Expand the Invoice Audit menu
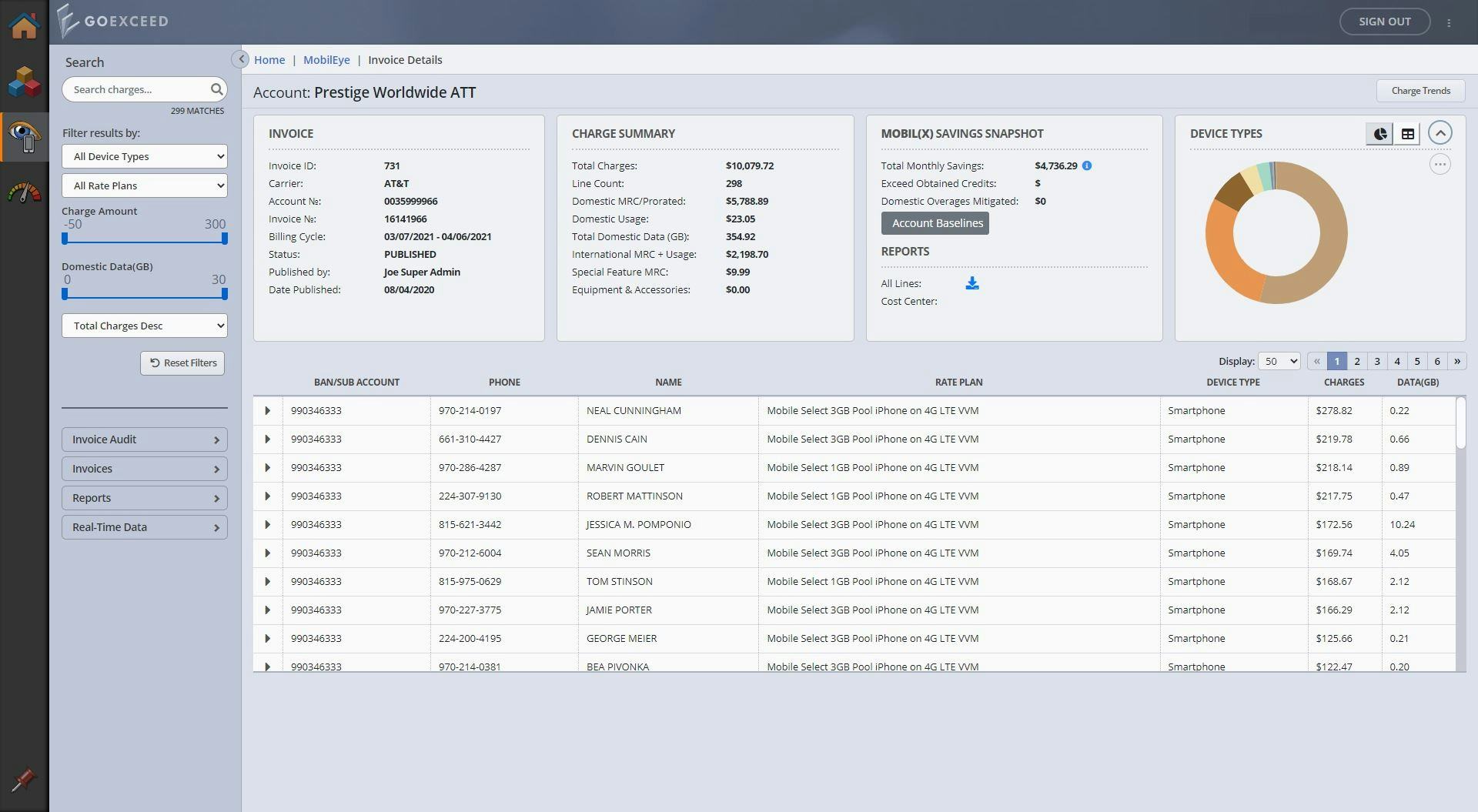The image size is (1478, 812). tap(145, 439)
